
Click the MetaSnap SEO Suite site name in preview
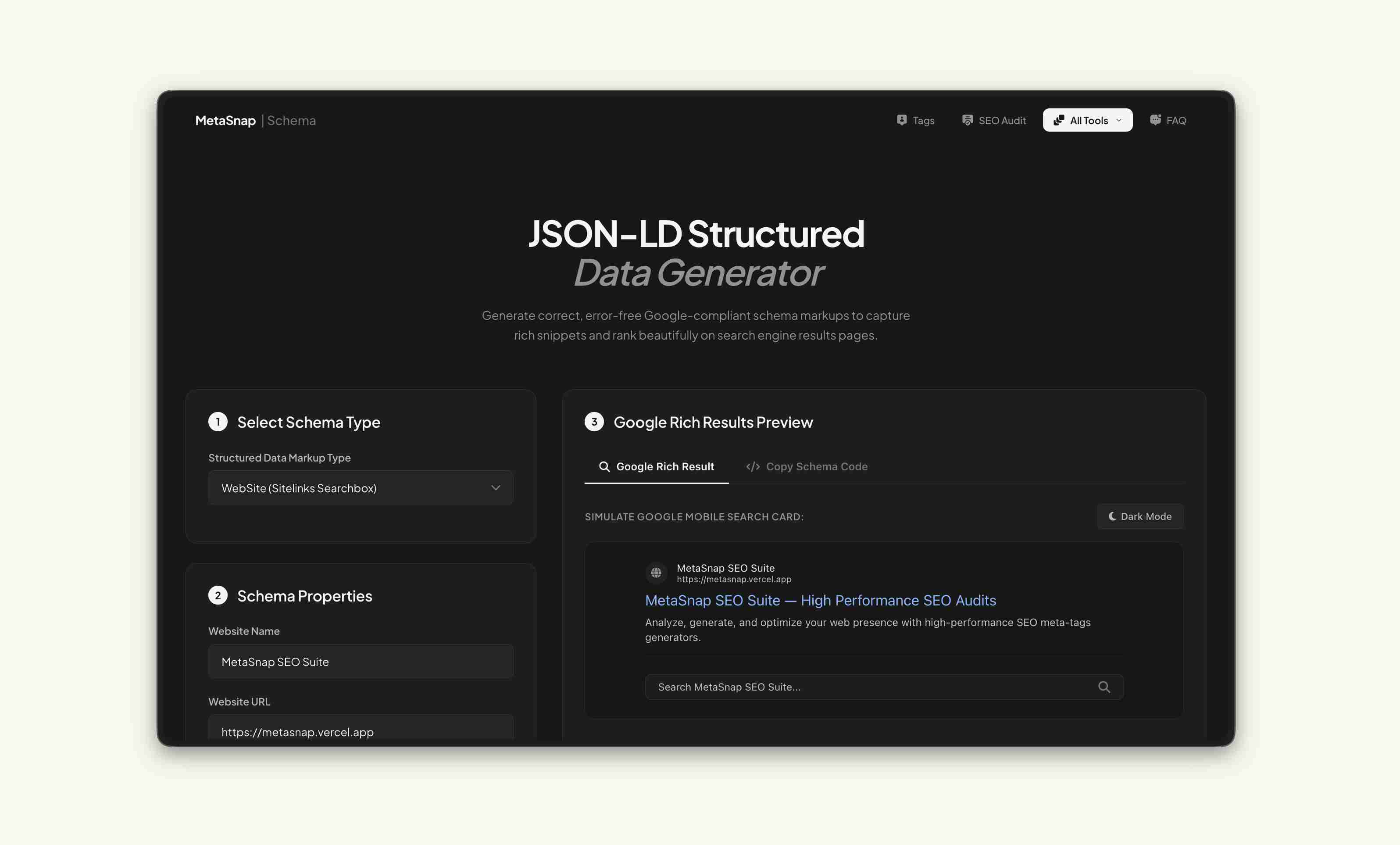725,568
